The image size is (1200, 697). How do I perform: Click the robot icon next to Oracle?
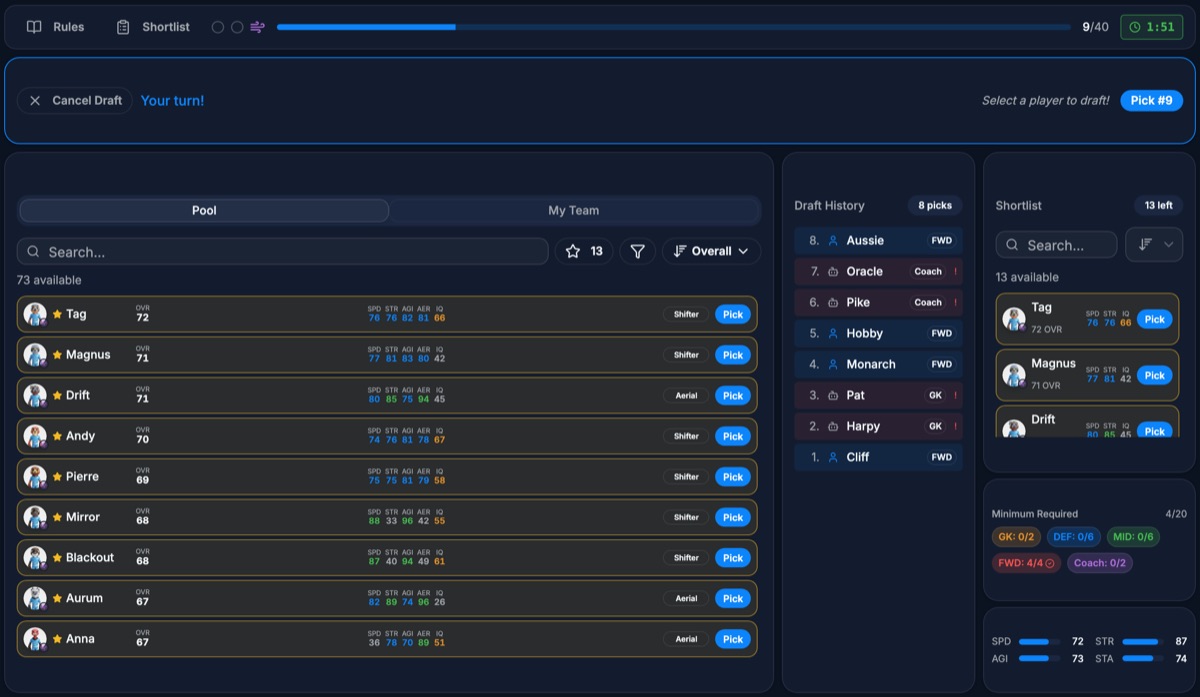click(833, 271)
